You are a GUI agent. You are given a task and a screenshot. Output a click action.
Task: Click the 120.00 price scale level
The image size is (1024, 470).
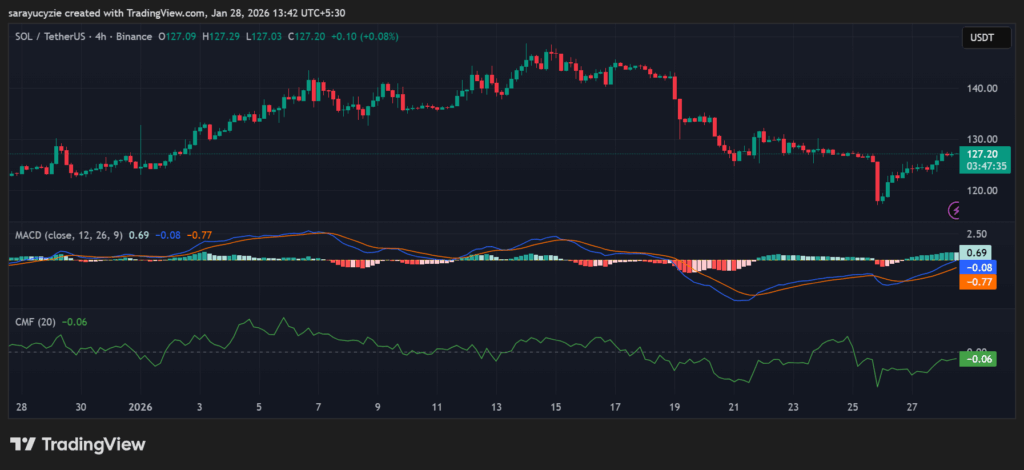981,190
